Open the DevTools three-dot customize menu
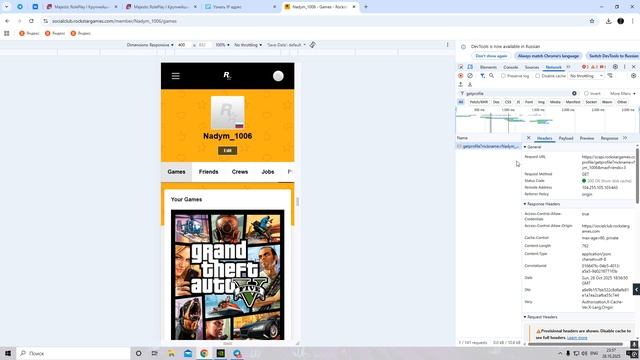The height and width of the screenshot is (360, 640). pos(624,67)
